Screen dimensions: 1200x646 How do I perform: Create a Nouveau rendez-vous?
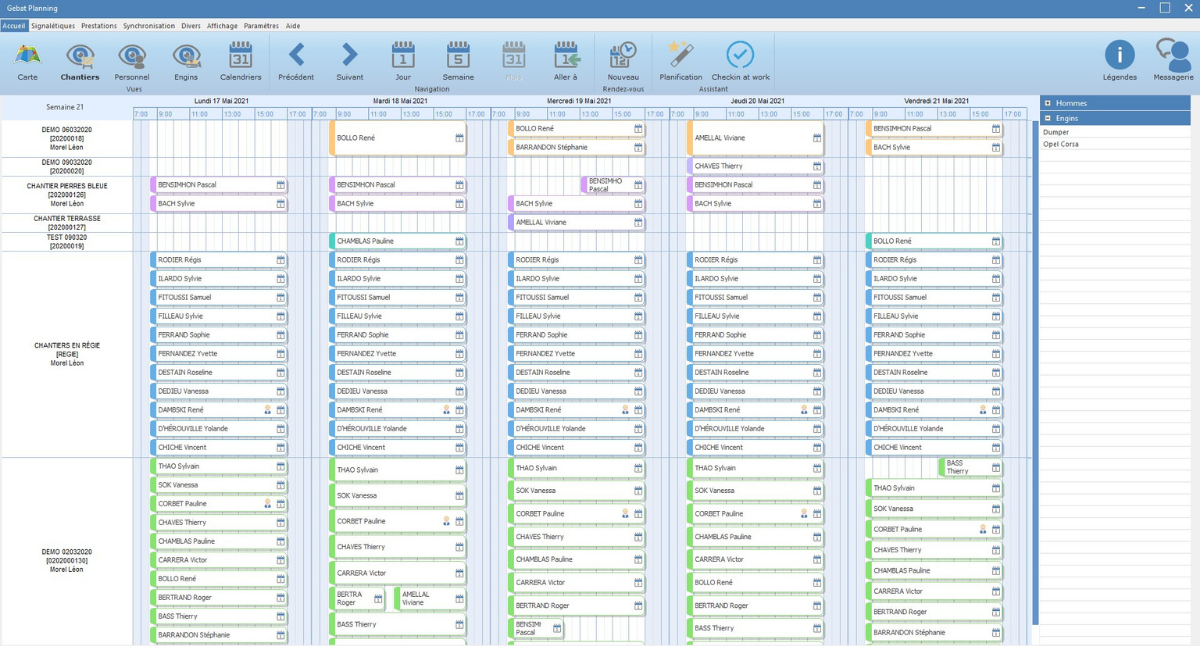623,60
